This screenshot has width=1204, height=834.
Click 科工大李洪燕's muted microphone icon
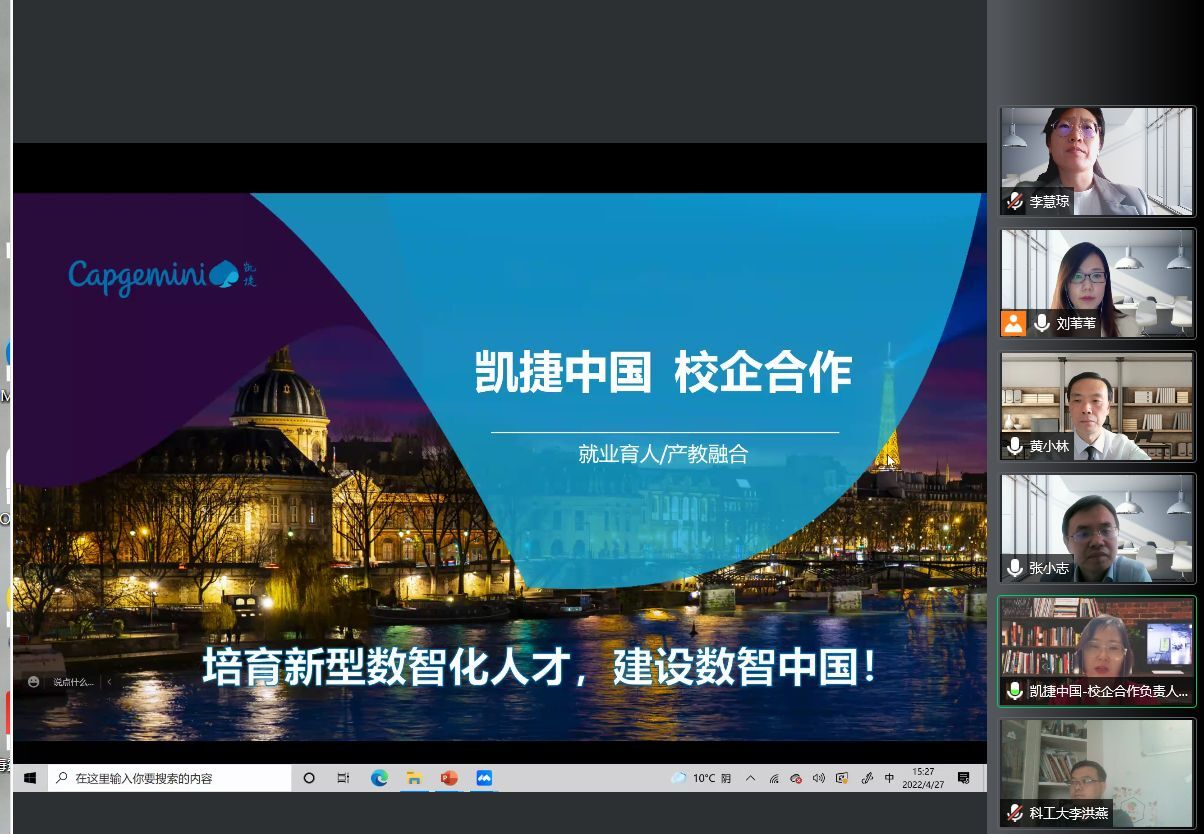[x=1015, y=813]
